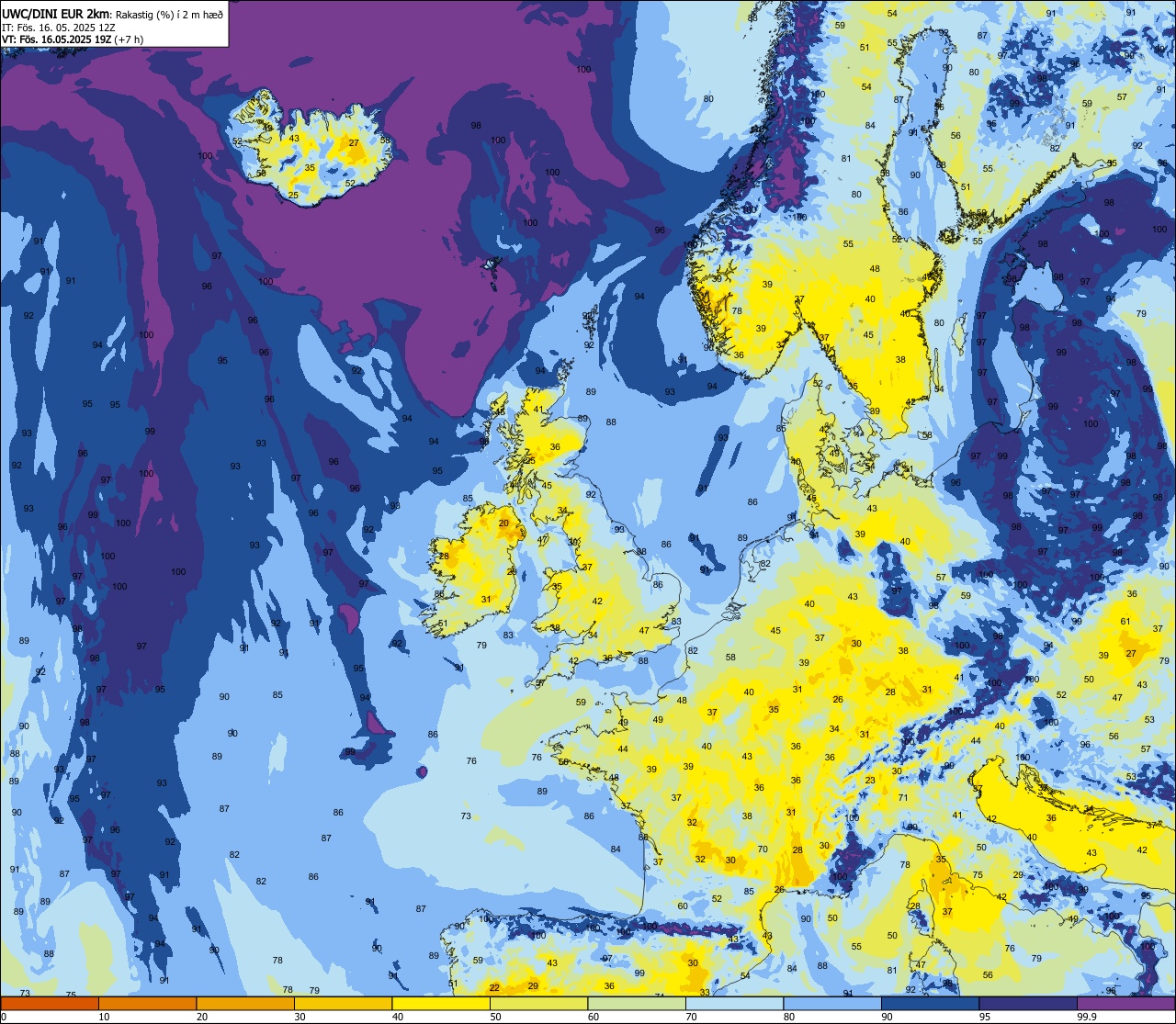Click the "40" legend scale label
Viewport: 1176px width, 1024px height.
click(x=398, y=1017)
